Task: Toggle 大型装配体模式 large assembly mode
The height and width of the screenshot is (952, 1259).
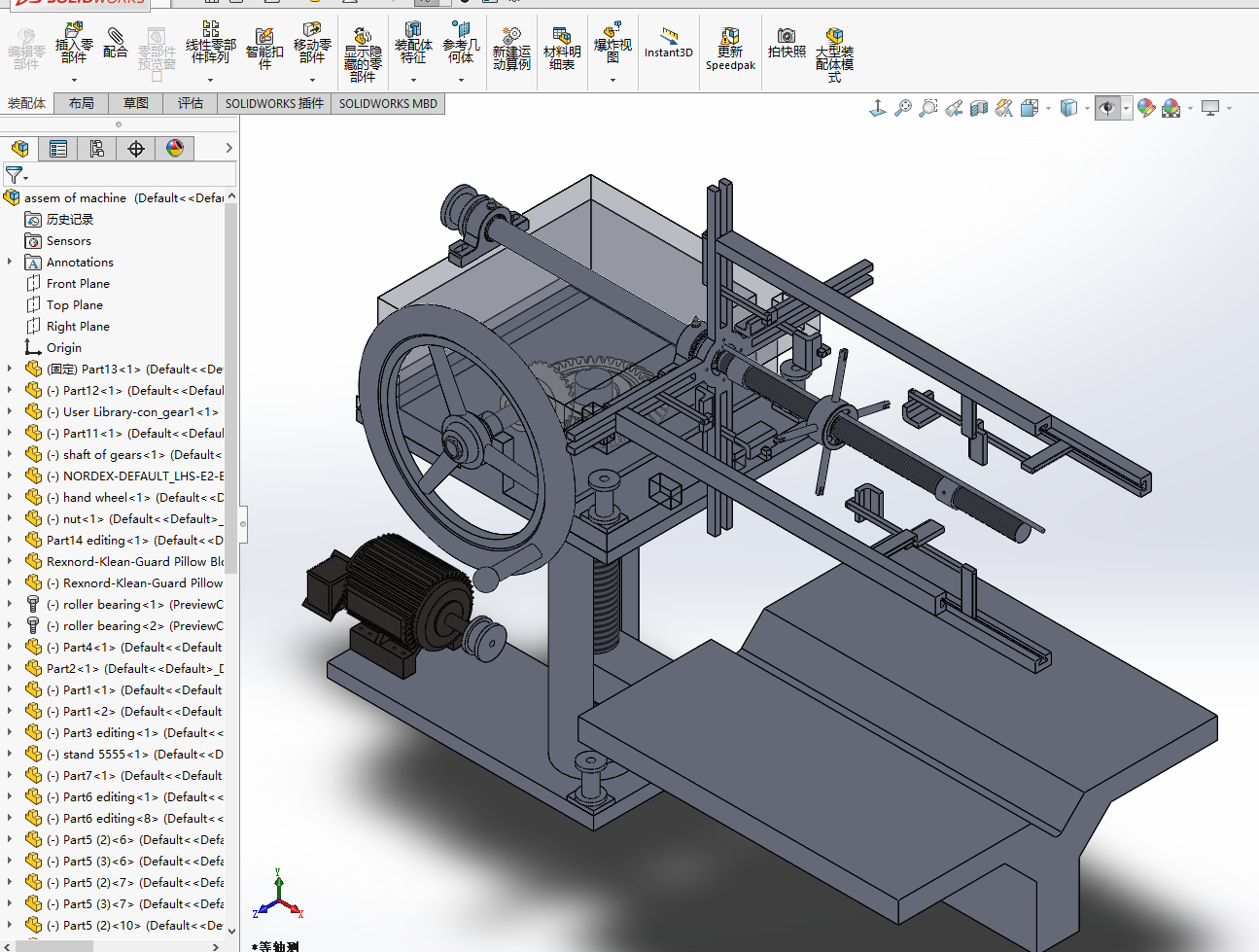Action: [834, 51]
